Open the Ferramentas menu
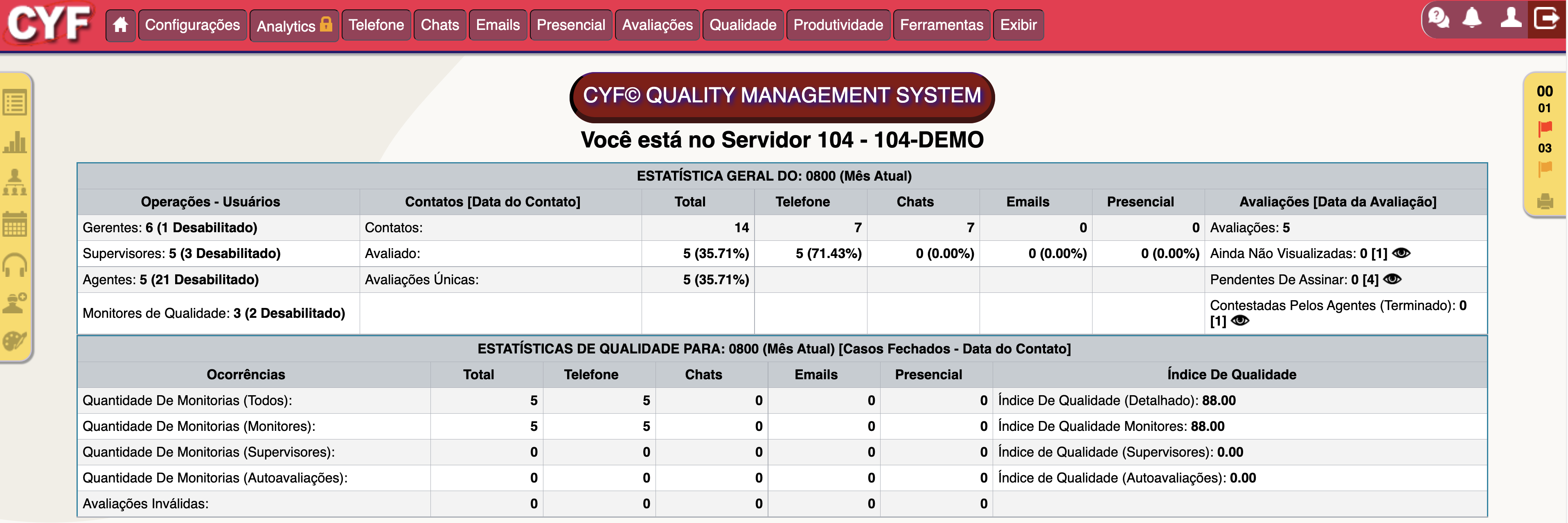Viewport: 1568px width, 523px height. [x=942, y=25]
